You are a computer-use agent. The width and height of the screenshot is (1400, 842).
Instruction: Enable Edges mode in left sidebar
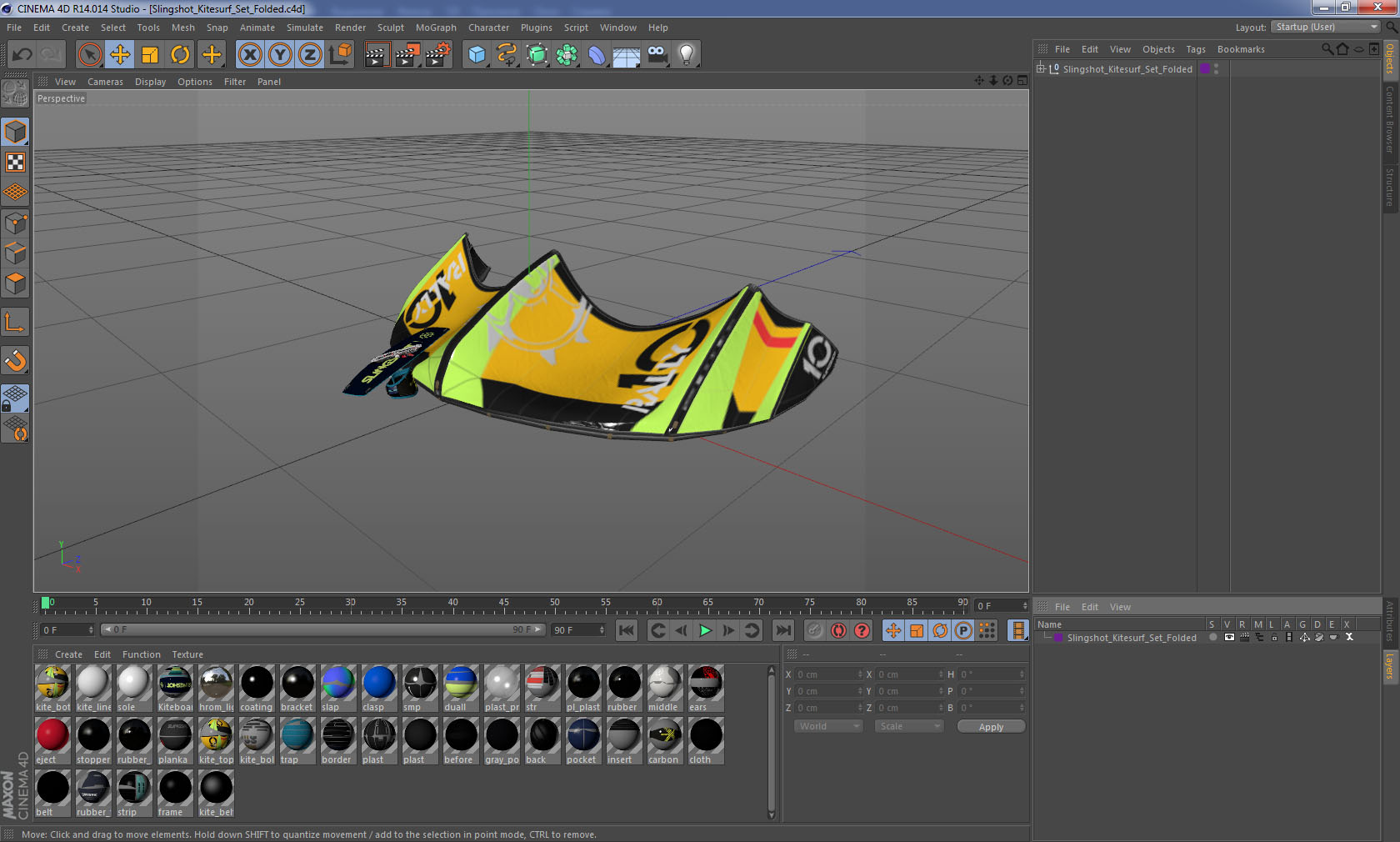coord(16,253)
